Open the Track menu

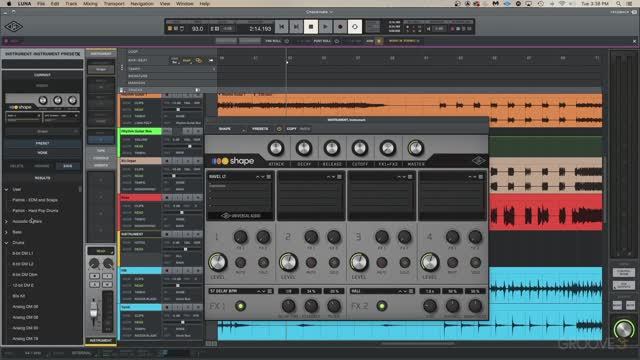coord(71,4)
